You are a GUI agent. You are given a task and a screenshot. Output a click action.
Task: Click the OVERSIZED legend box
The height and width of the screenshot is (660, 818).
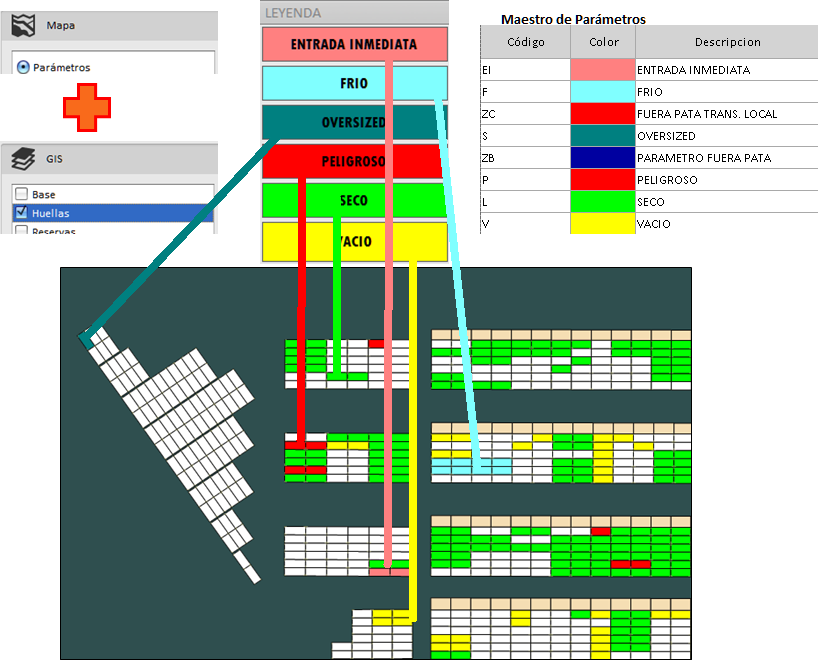pos(353,122)
